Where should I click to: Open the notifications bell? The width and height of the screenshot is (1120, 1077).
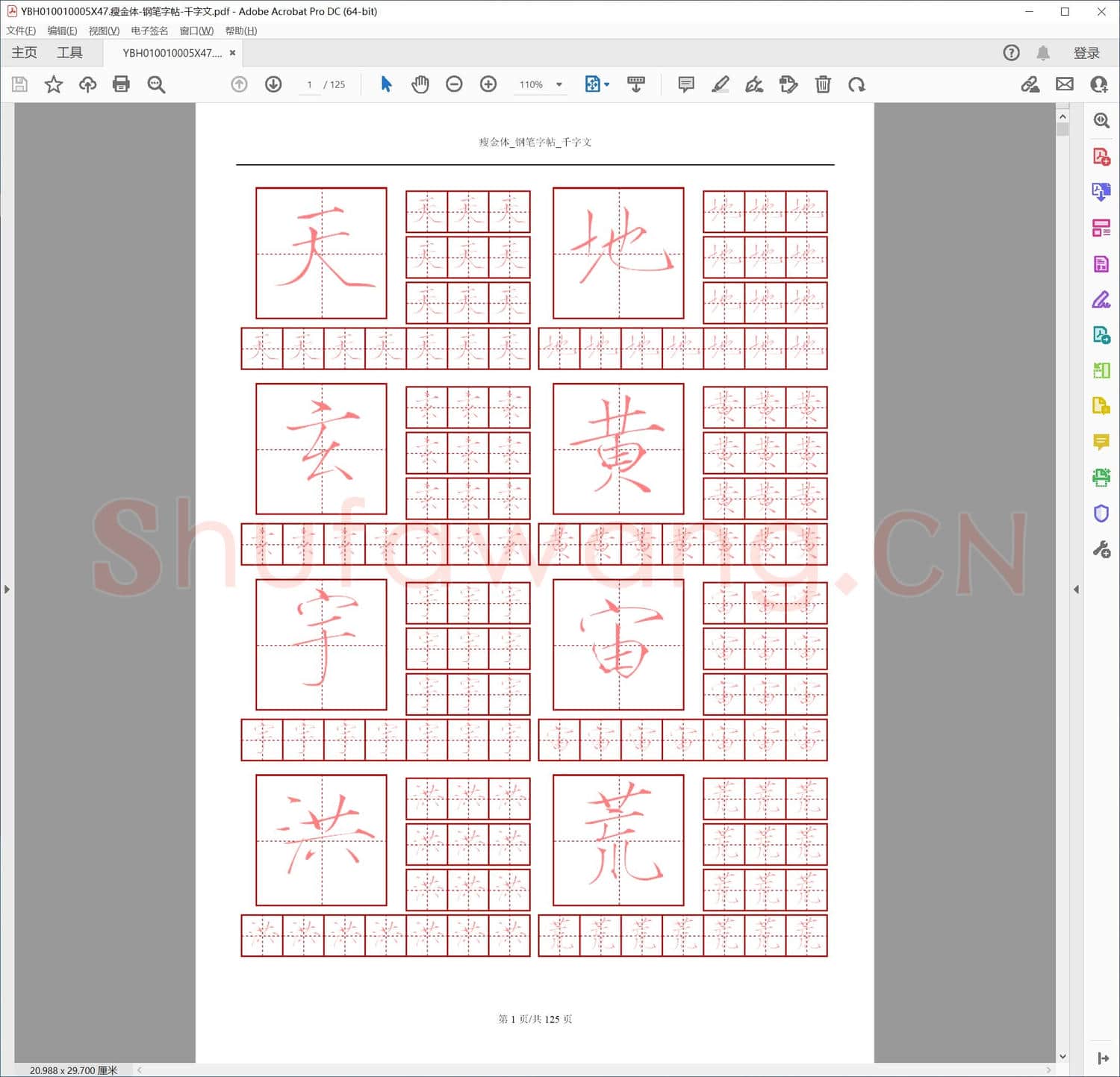click(1043, 53)
